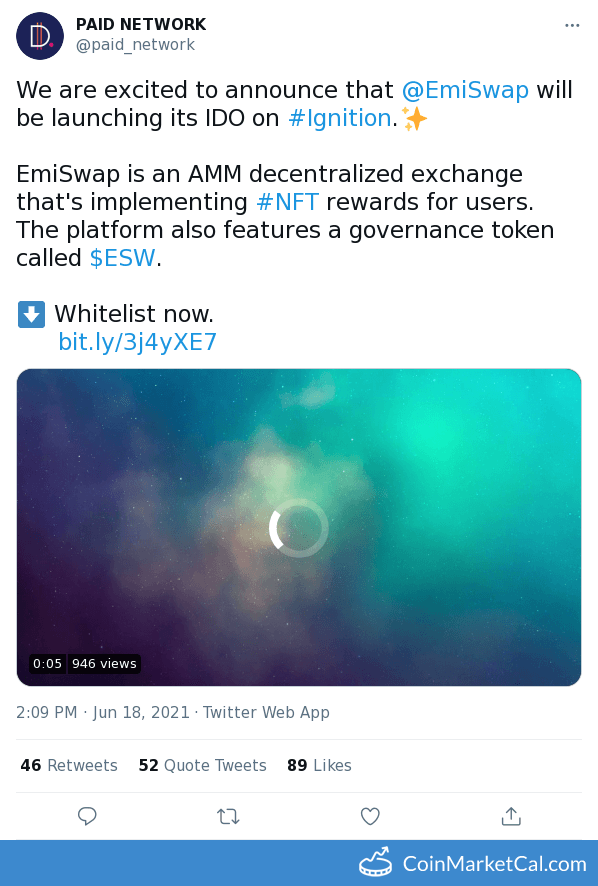Click the Twitter Web App source label
This screenshot has height=886, width=598.
click(x=266, y=712)
